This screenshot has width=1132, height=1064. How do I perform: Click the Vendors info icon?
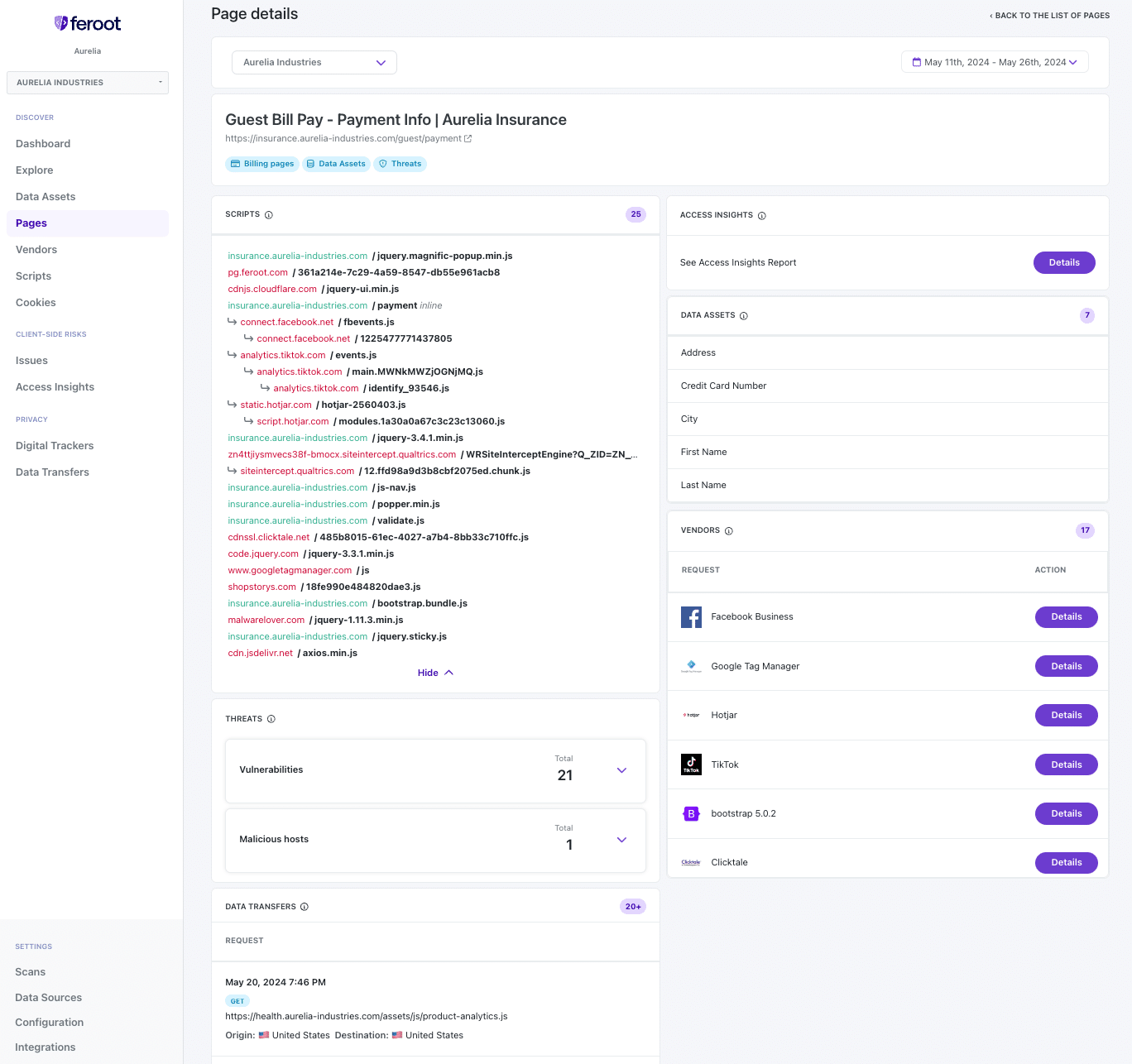point(729,531)
